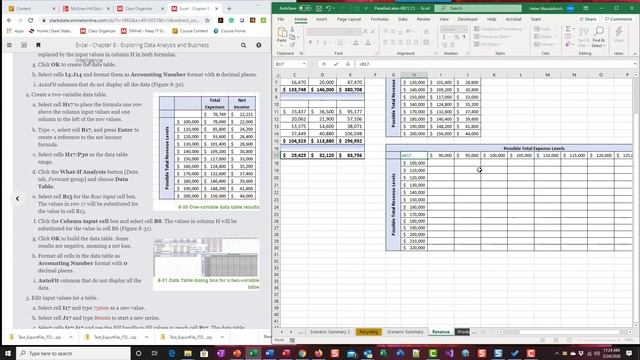
Task: Open the Course Home bookmark
Action: point(229,31)
